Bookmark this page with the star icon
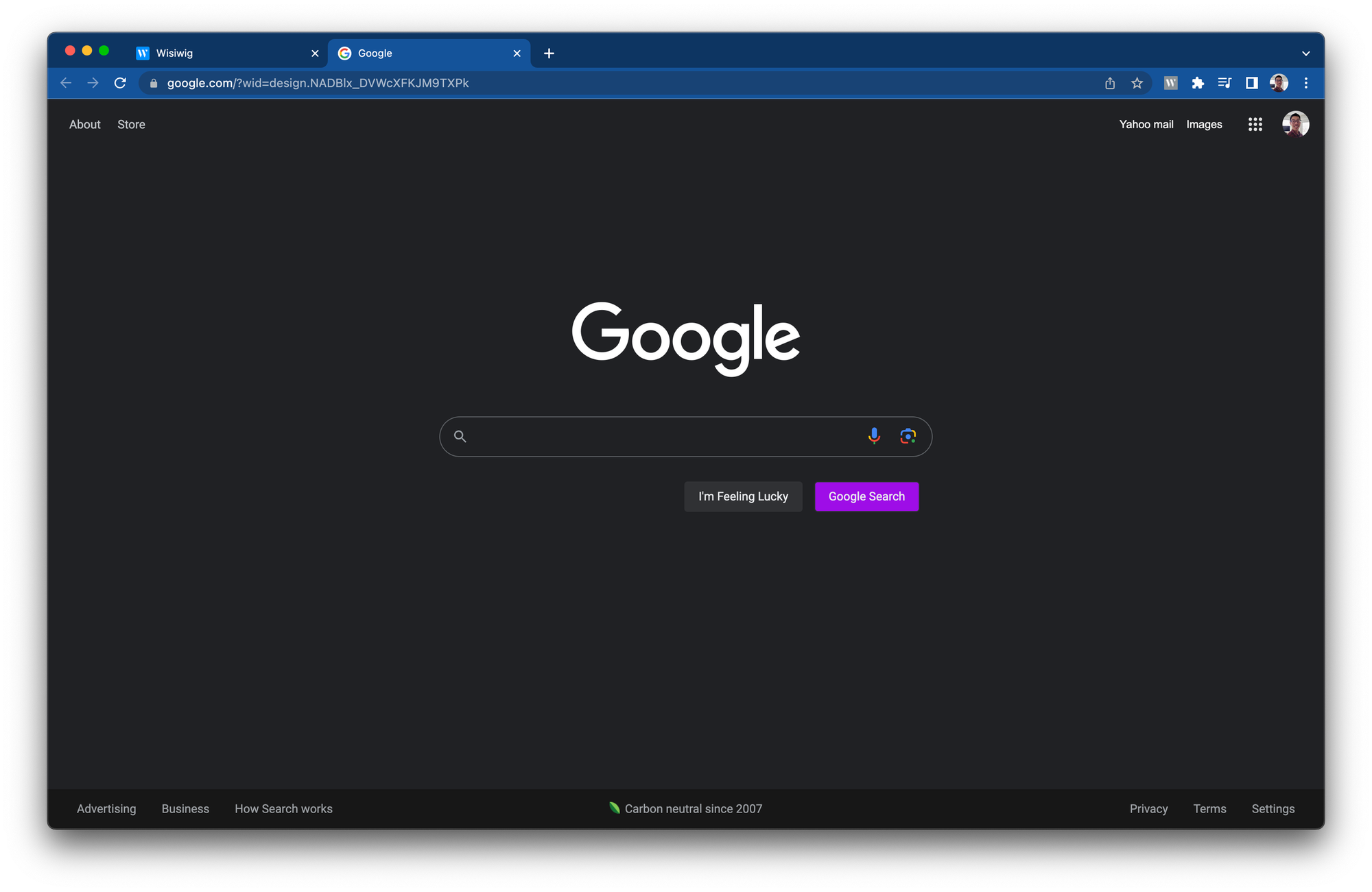The image size is (1372, 892). [1137, 83]
